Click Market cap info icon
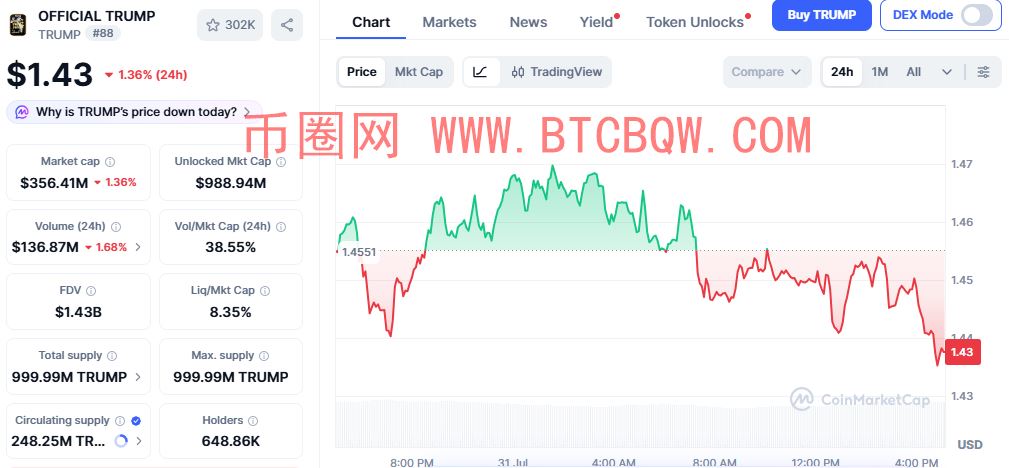Viewport: 1009px width, 468px height. click(110, 162)
